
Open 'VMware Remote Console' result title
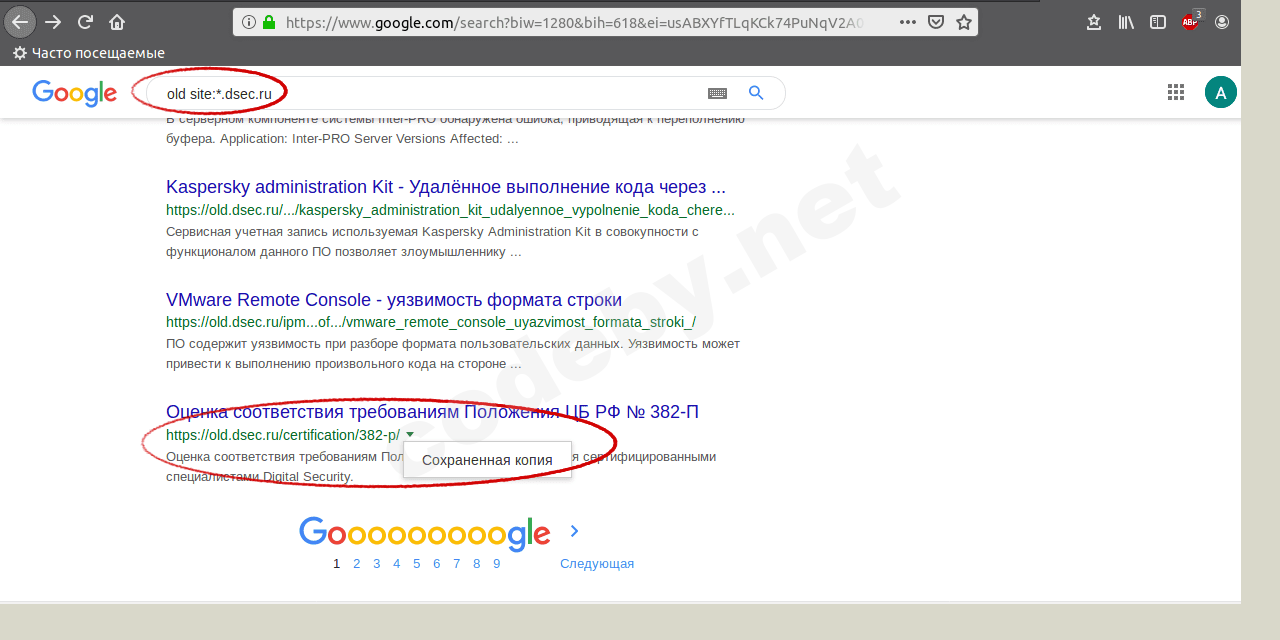coord(394,300)
